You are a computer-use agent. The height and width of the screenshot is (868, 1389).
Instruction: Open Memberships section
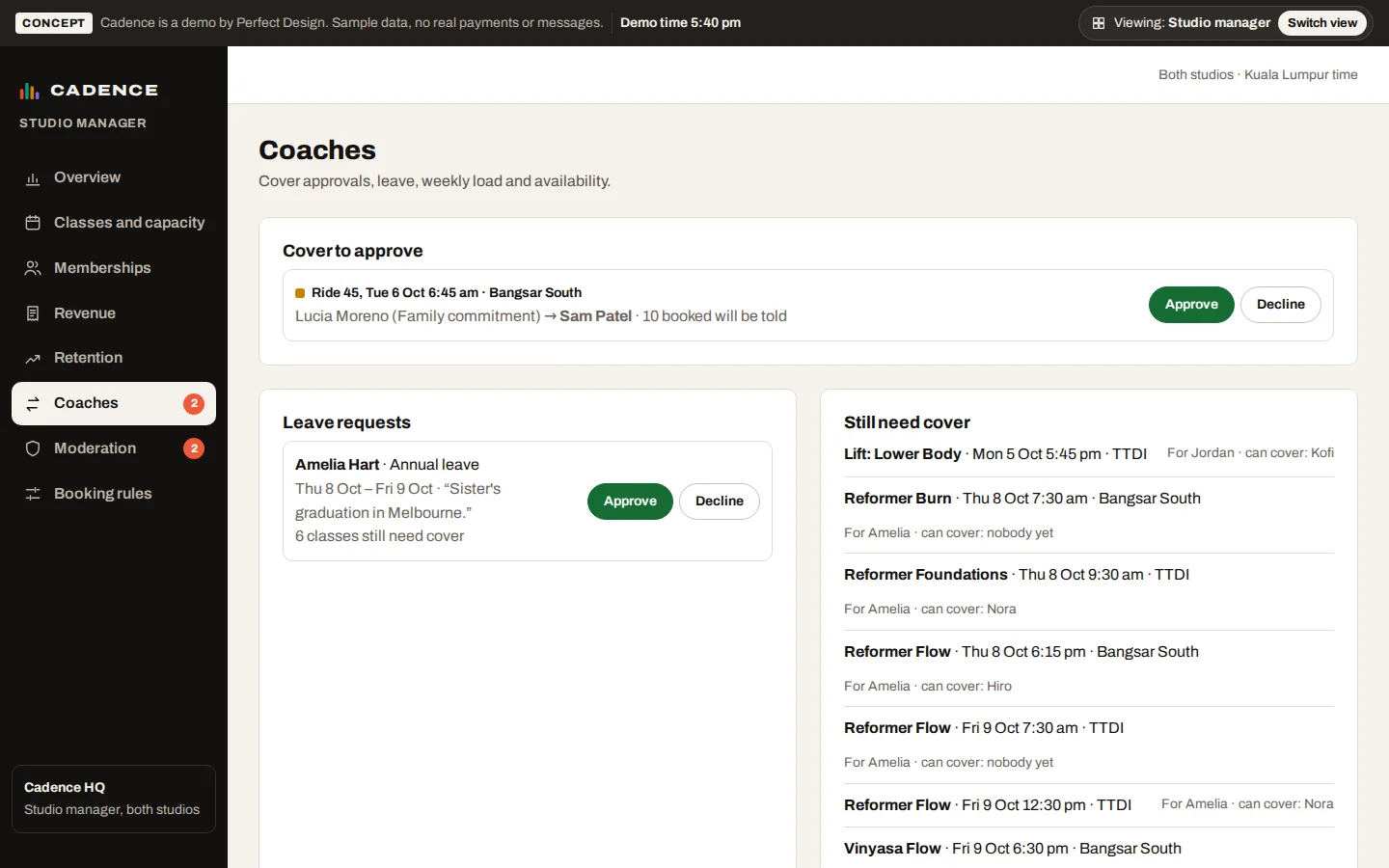114,268
